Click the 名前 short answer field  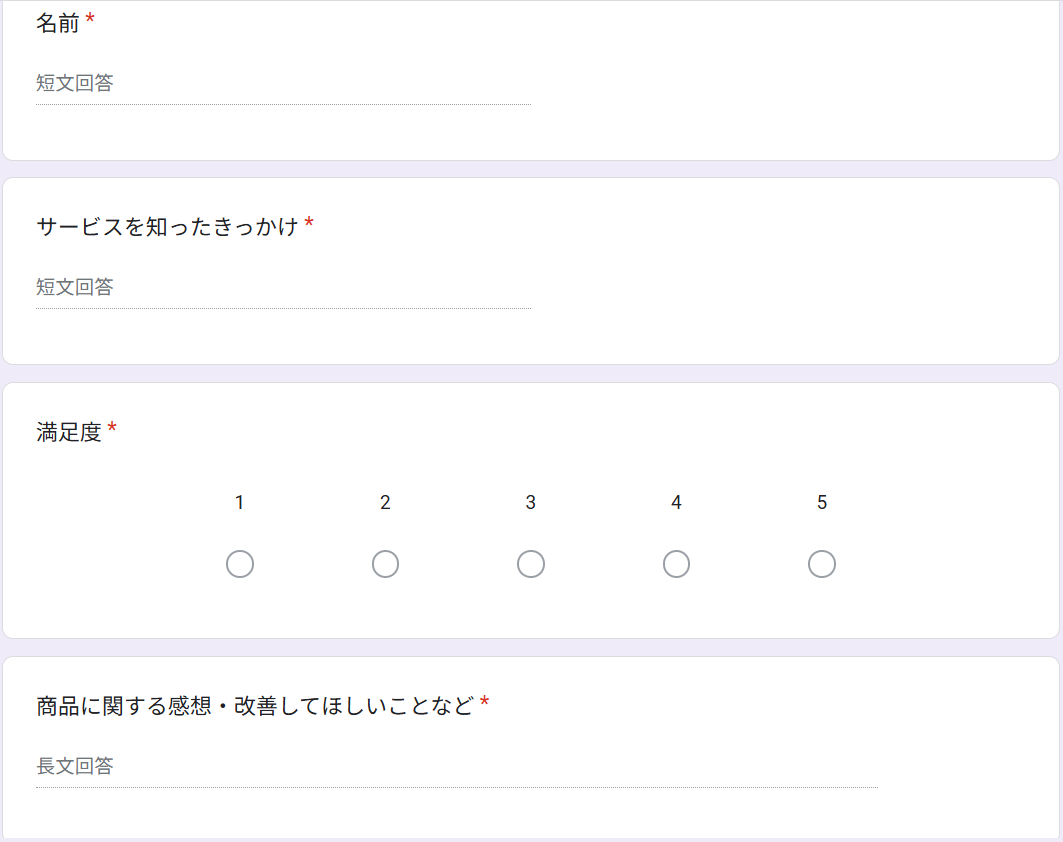point(283,84)
